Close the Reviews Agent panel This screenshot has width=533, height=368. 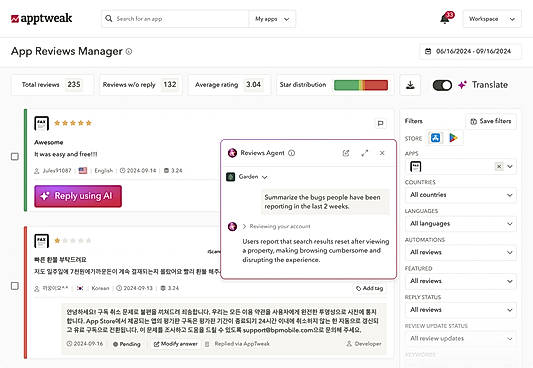coord(382,153)
